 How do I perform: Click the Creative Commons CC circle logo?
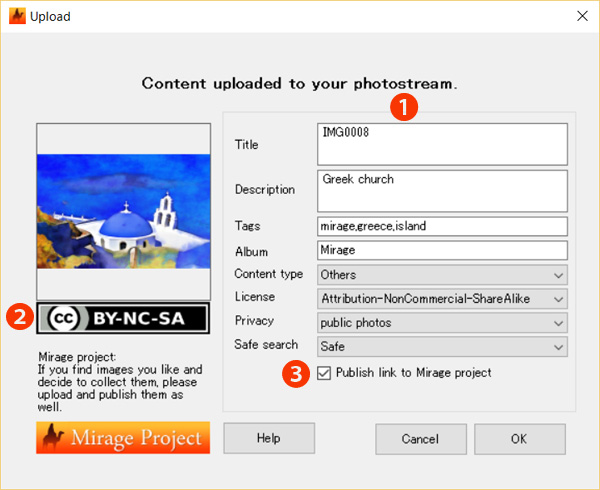(64, 318)
